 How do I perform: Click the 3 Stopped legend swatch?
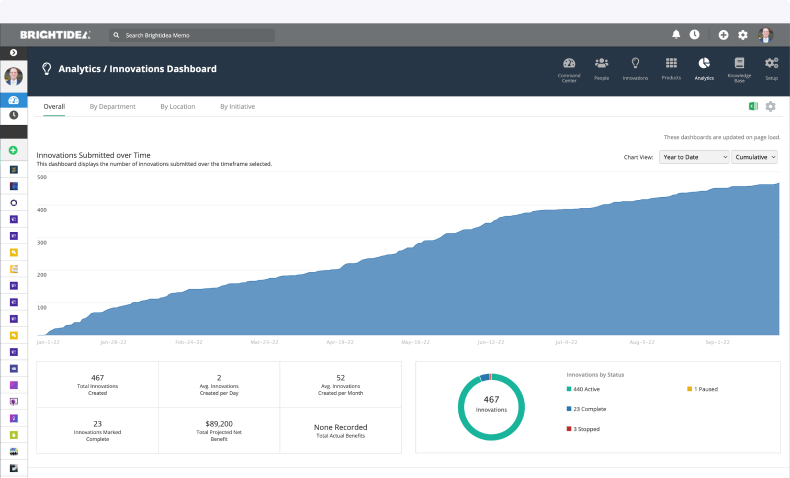569,429
